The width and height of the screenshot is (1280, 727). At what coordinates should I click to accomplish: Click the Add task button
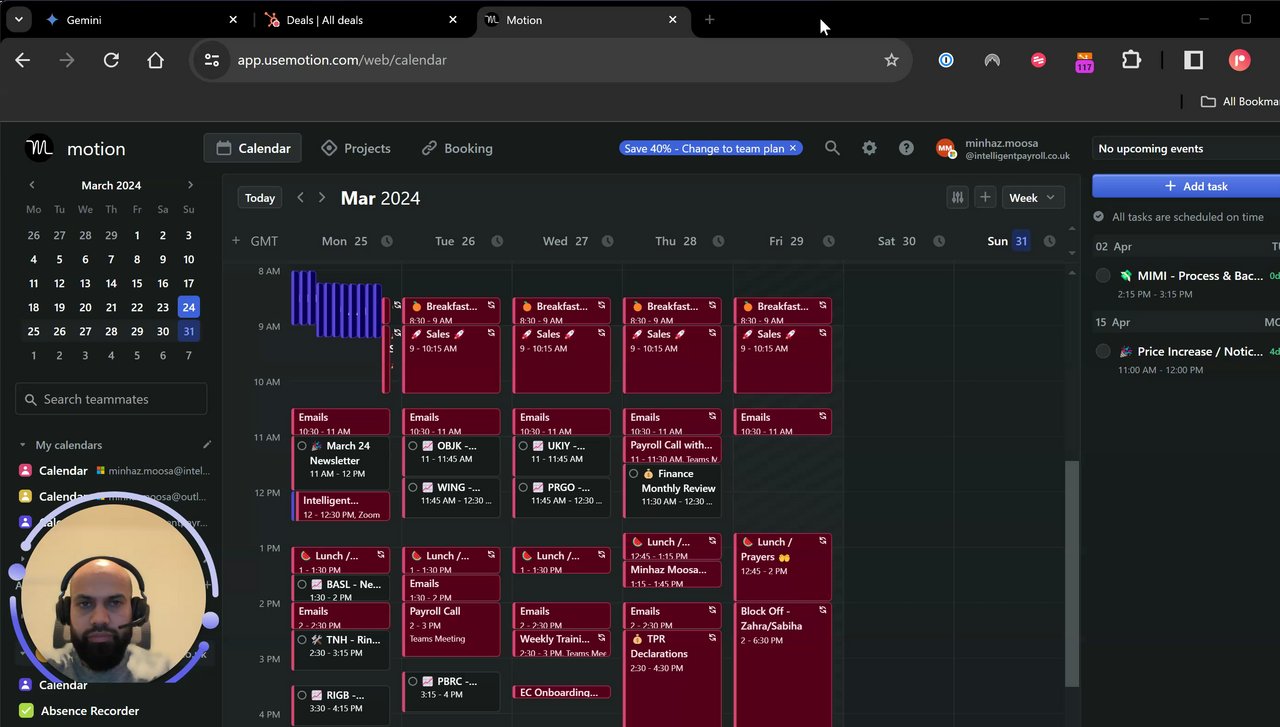[1186, 186]
